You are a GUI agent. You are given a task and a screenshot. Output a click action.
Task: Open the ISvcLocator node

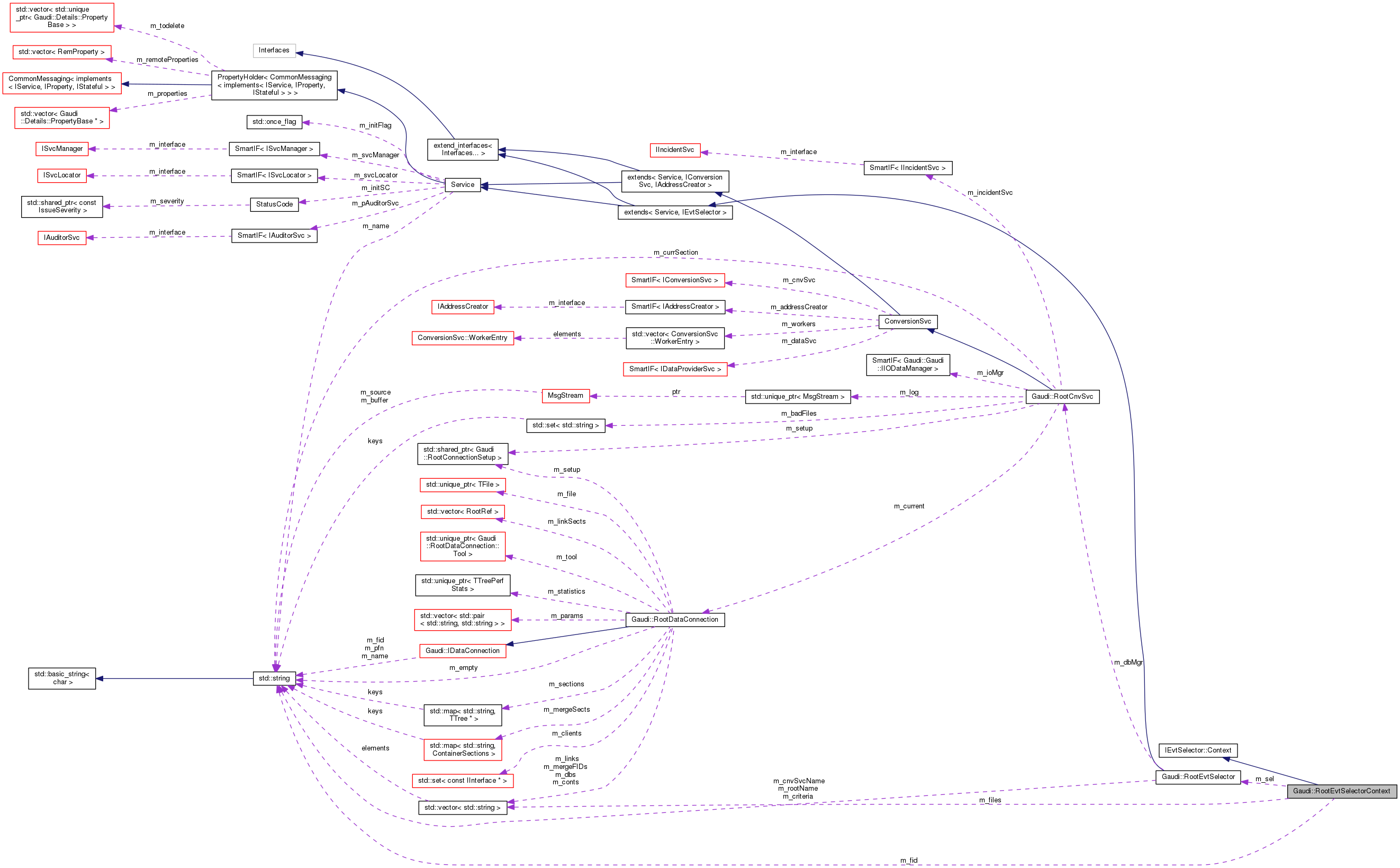tap(62, 175)
